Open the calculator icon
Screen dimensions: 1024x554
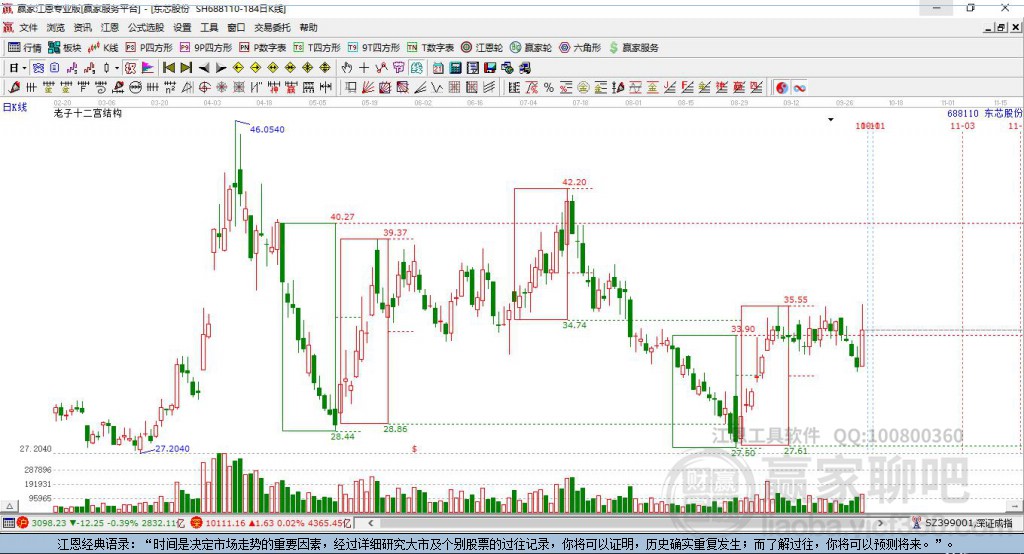point(455,68)
